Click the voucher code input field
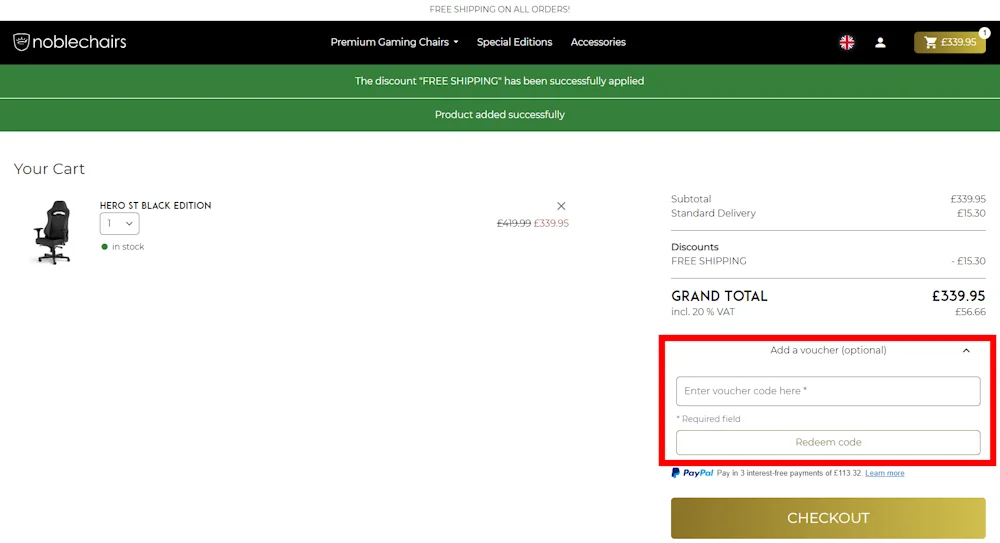Viewport: 1000px width, 543px height. pyautogui.click(x=828, y=391)
